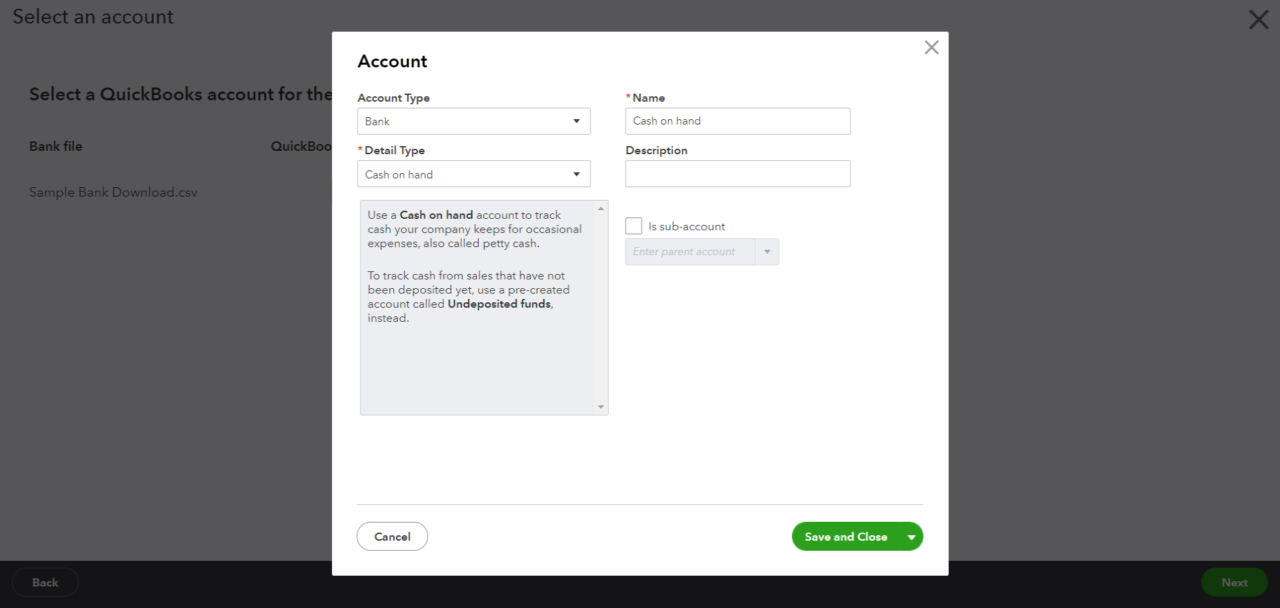Screen dimensions: 1280x608
Task: Click the Account dialog title
Action: pos(392,61)
